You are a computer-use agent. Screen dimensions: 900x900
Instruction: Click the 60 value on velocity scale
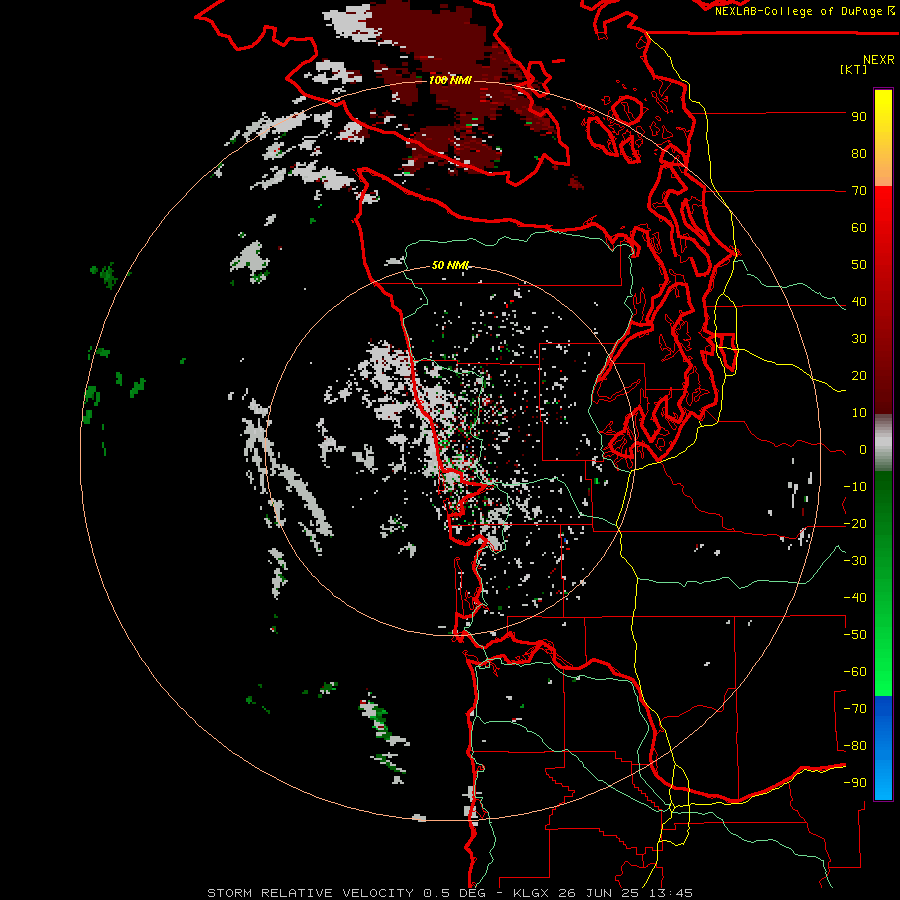click(x=859, y=228)
